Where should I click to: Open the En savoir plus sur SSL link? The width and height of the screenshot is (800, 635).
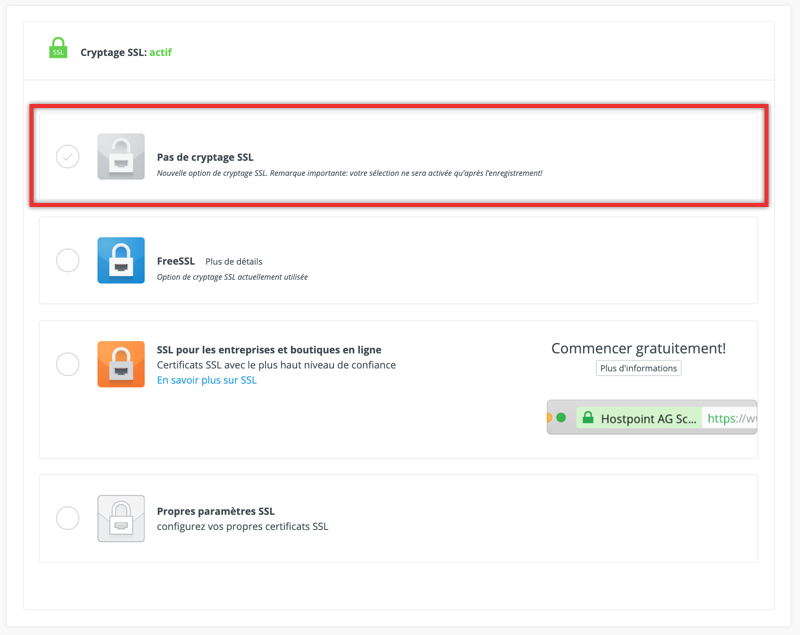(207, 380)
